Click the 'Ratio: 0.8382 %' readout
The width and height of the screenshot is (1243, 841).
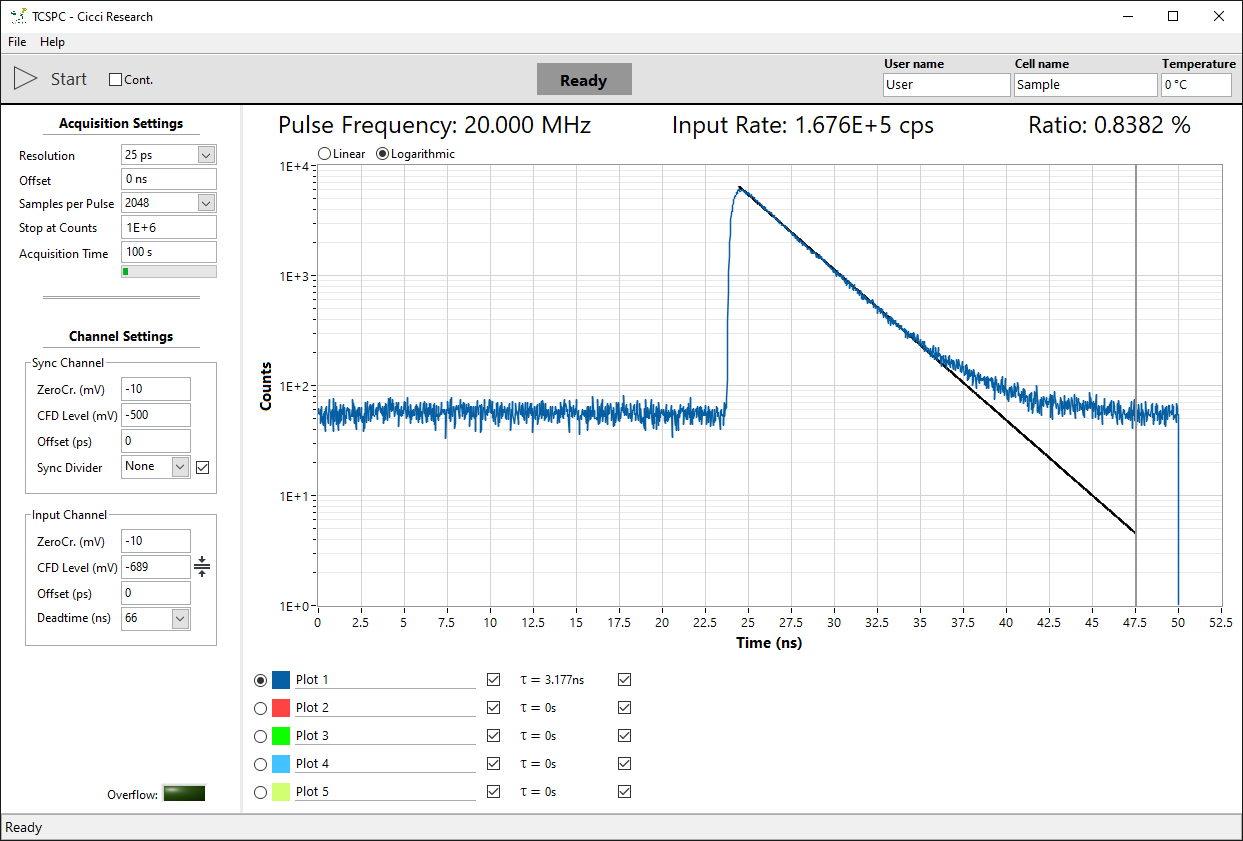pyautogui.click(x=1110, y=125)
